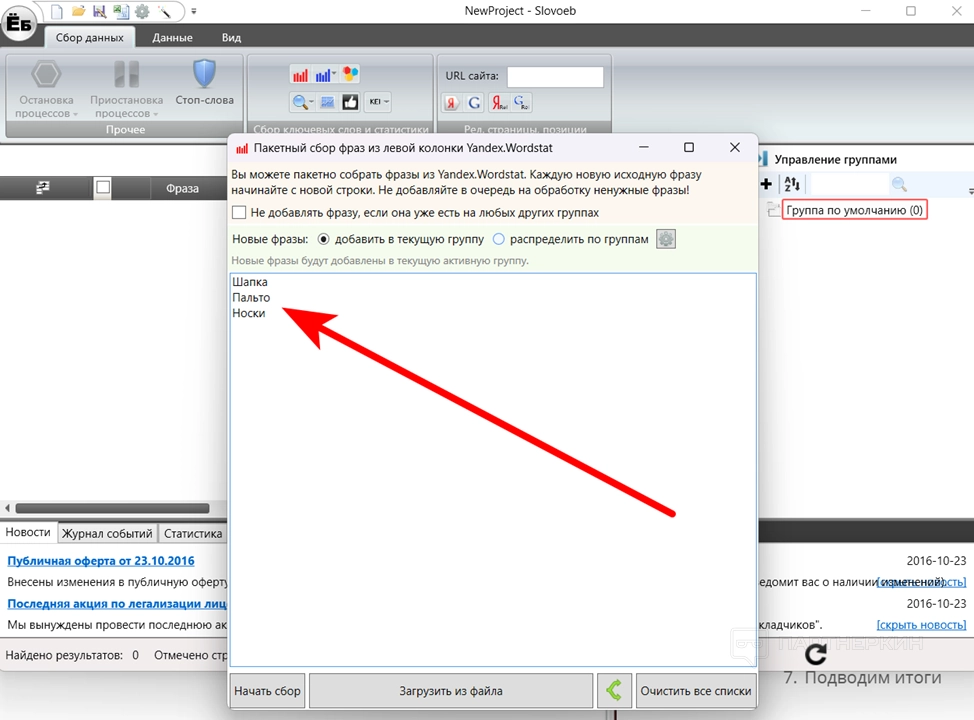Viewport: 974px width, 720px height.
Task: Expand the quick access toolbar customize arrow
Action: tap(194, 11)
